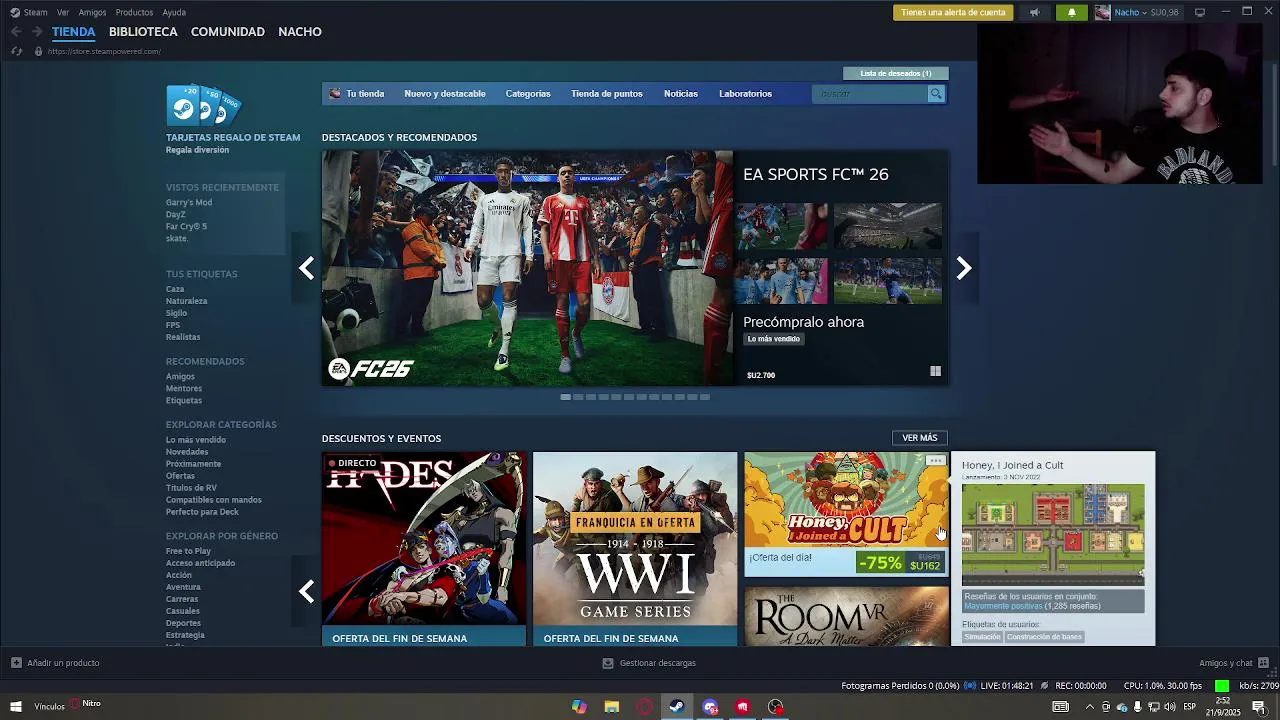Open the WWI Game Series franchise offer
Screen dimensions: 1280x720
pyautogui.click(x=635, y=548)
